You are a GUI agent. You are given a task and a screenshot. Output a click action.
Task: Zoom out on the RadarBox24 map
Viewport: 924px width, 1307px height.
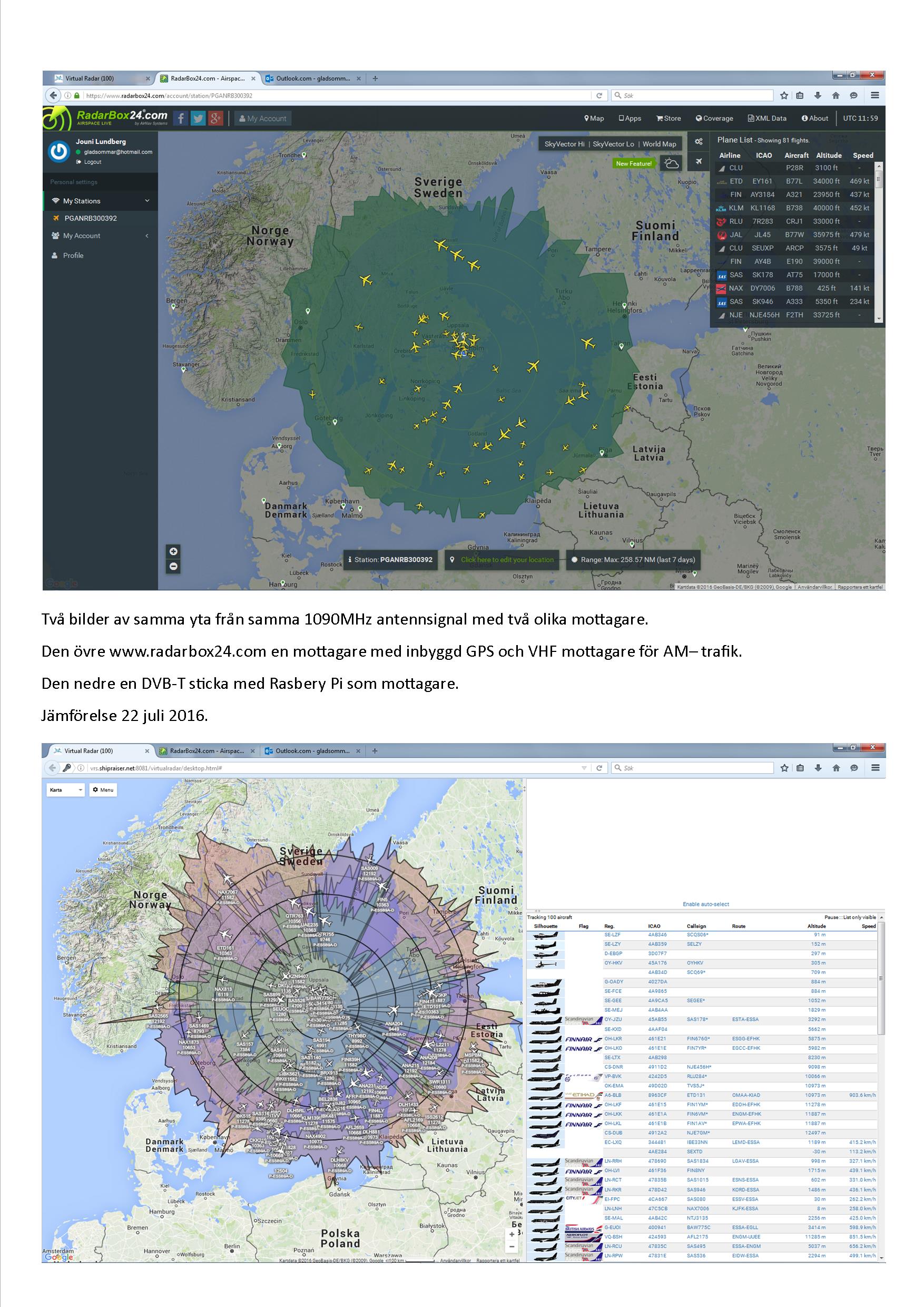point(173,567)
